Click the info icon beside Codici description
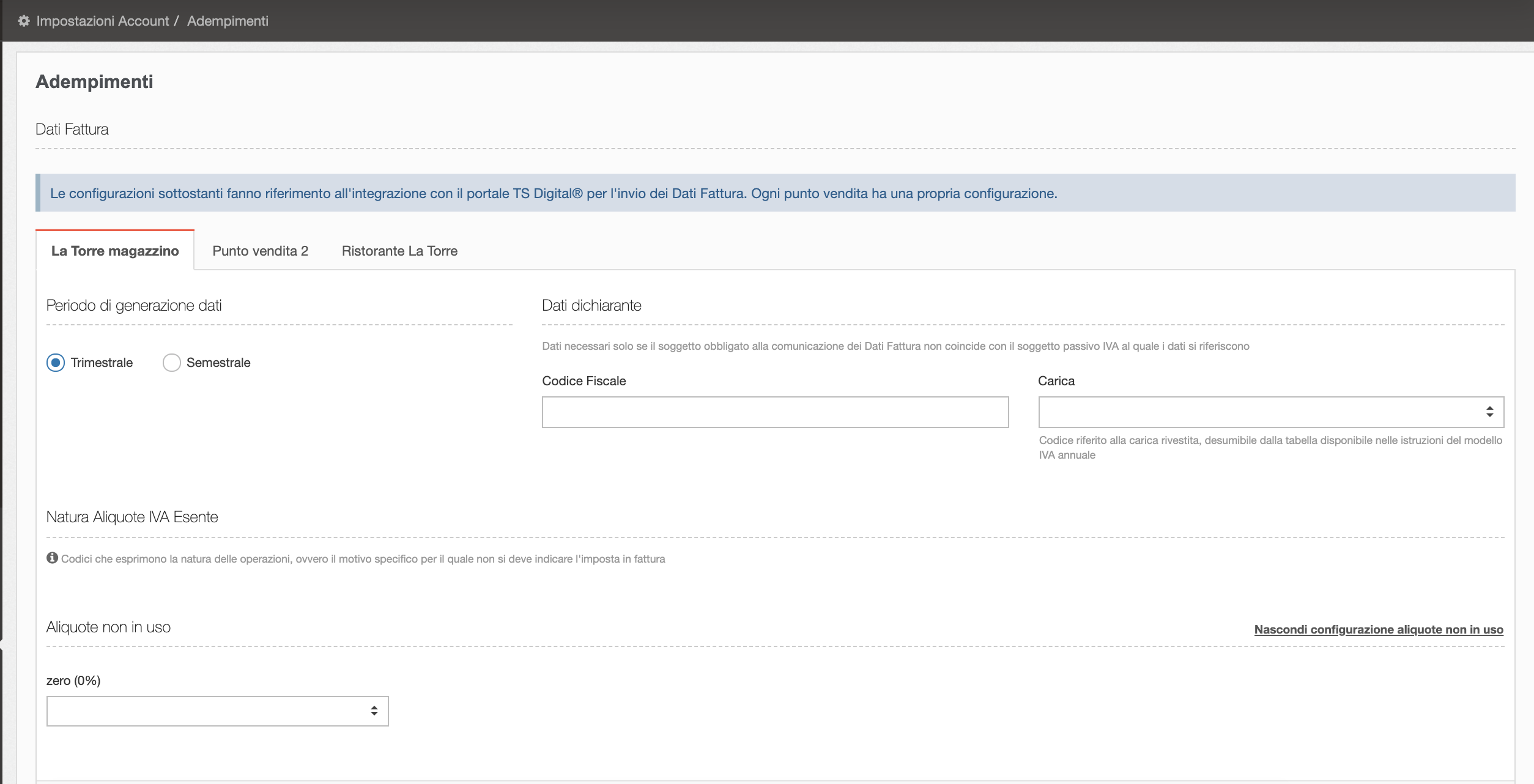Screen dimensions: 1534x784 click(53, 558)
